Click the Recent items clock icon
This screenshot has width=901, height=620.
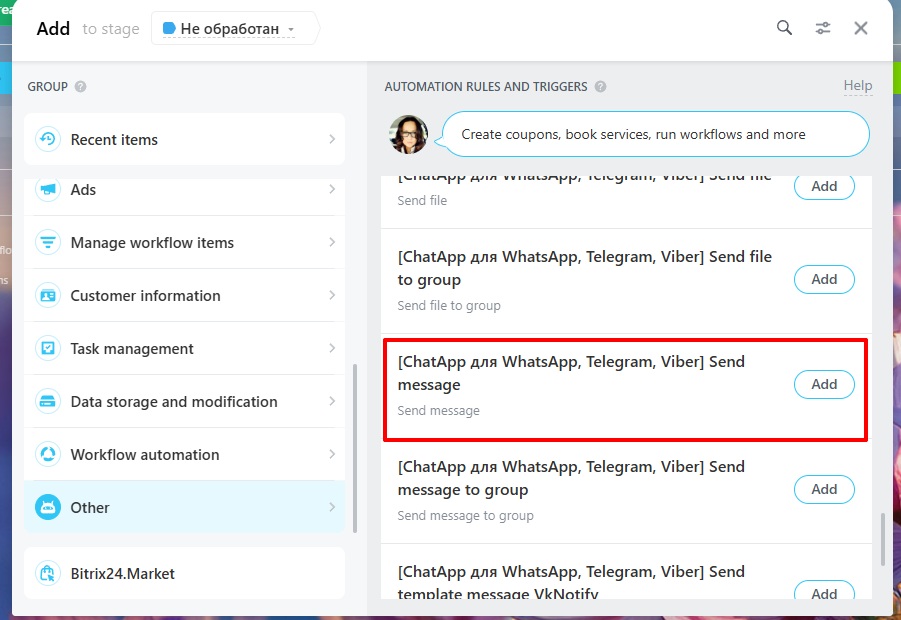tap(47, 140)
